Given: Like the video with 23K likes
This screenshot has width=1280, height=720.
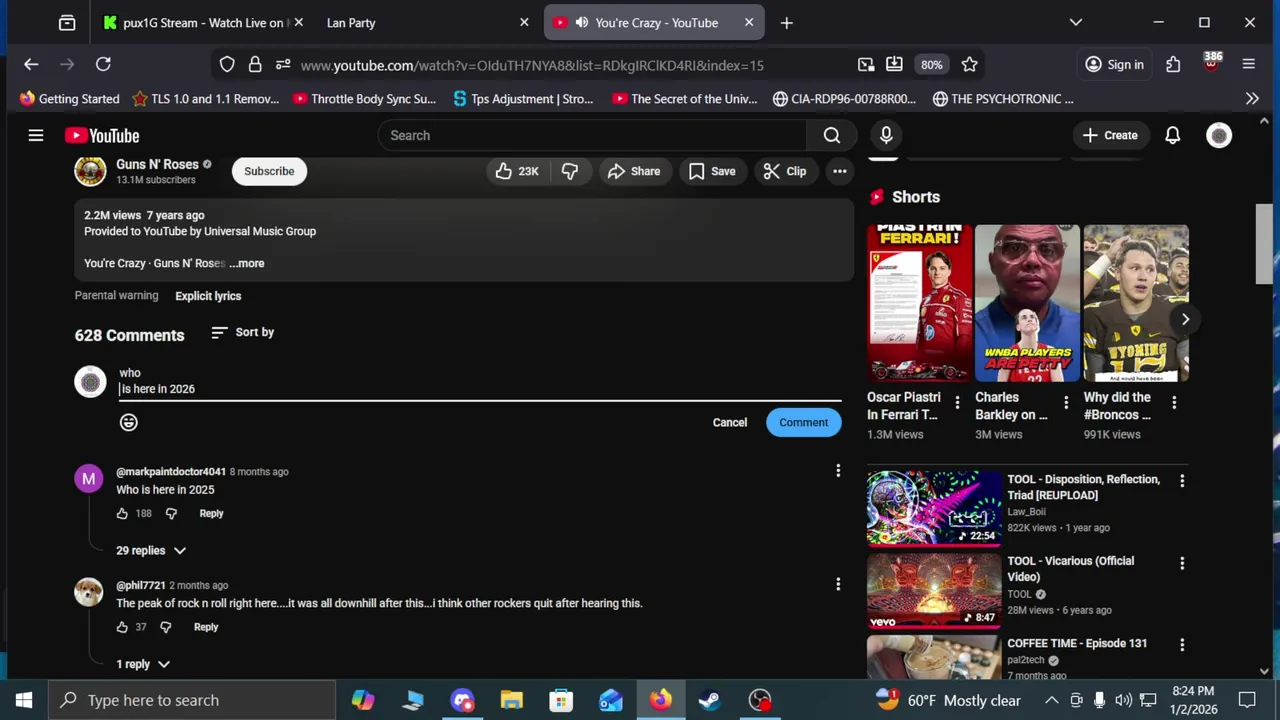Looking at the screenshot, I should click(x=517, y=171).
